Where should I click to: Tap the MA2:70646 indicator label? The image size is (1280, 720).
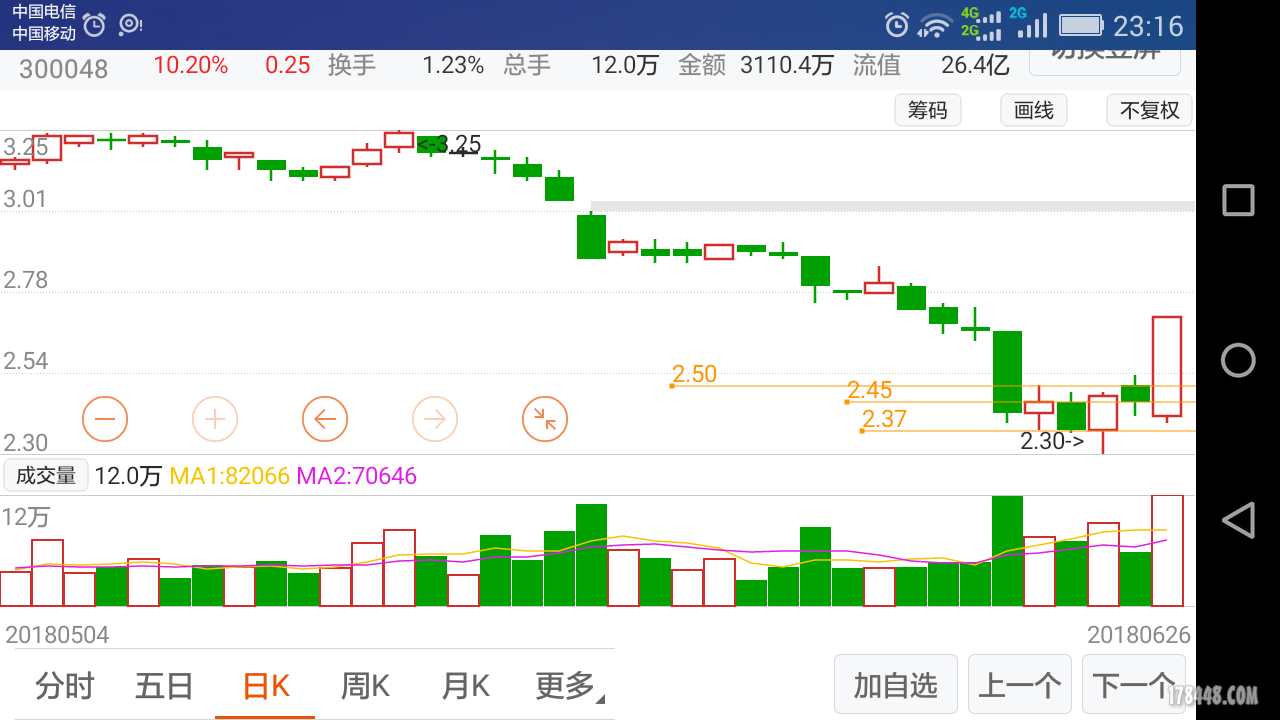coord(357,476)
